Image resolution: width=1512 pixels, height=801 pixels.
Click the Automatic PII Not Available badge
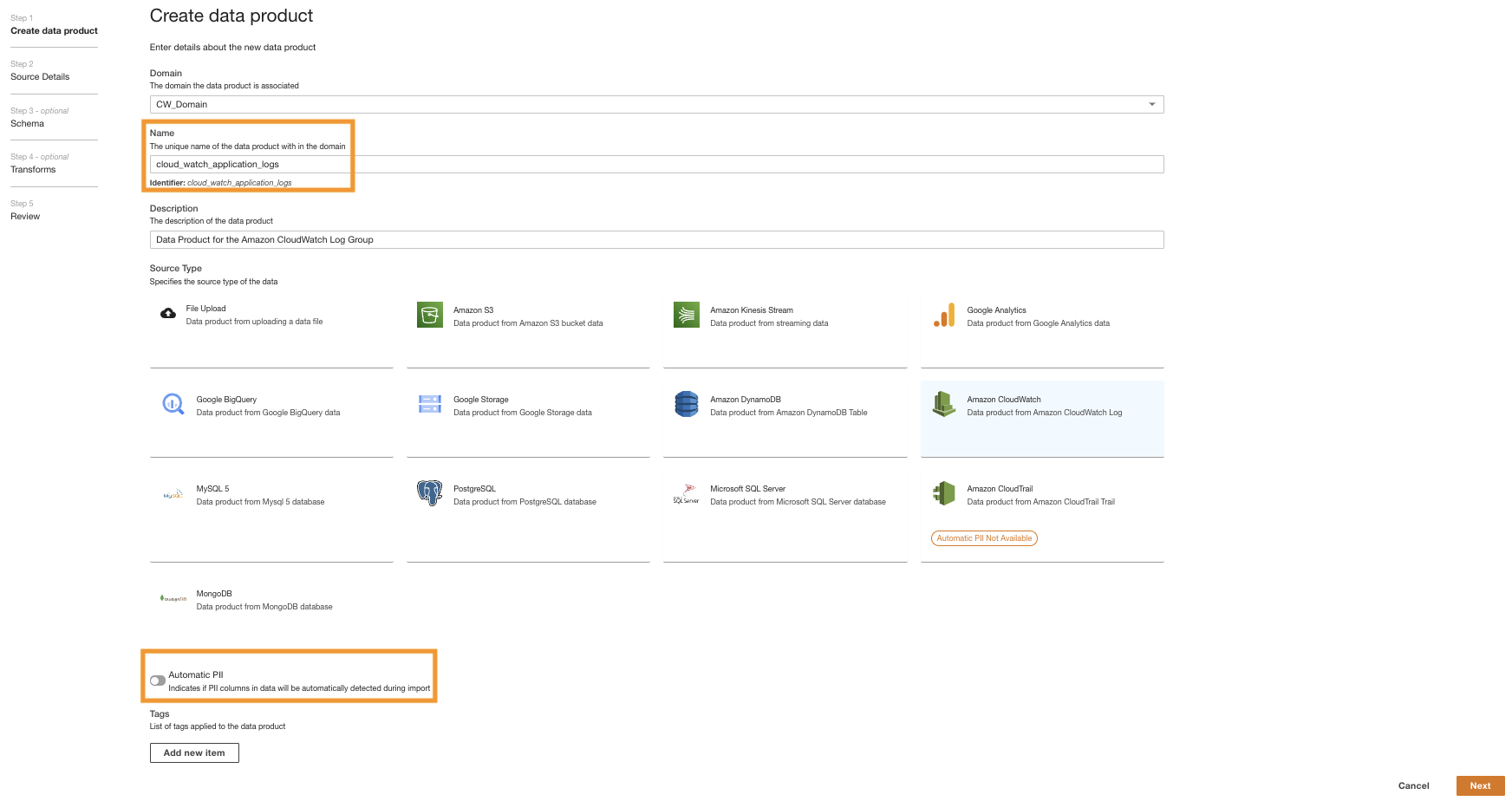(x=984, y=538)
